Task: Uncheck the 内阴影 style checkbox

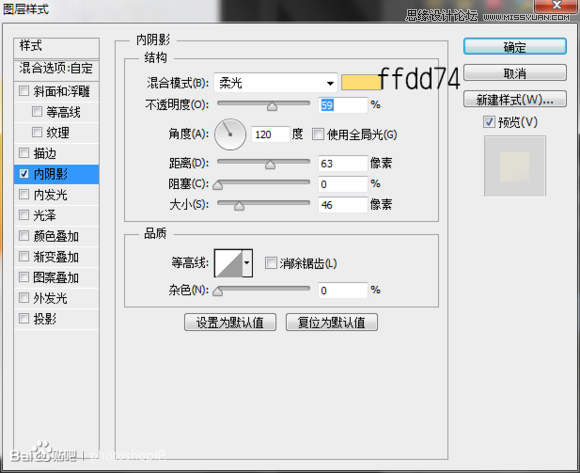Action: click(x=24, y=173)
